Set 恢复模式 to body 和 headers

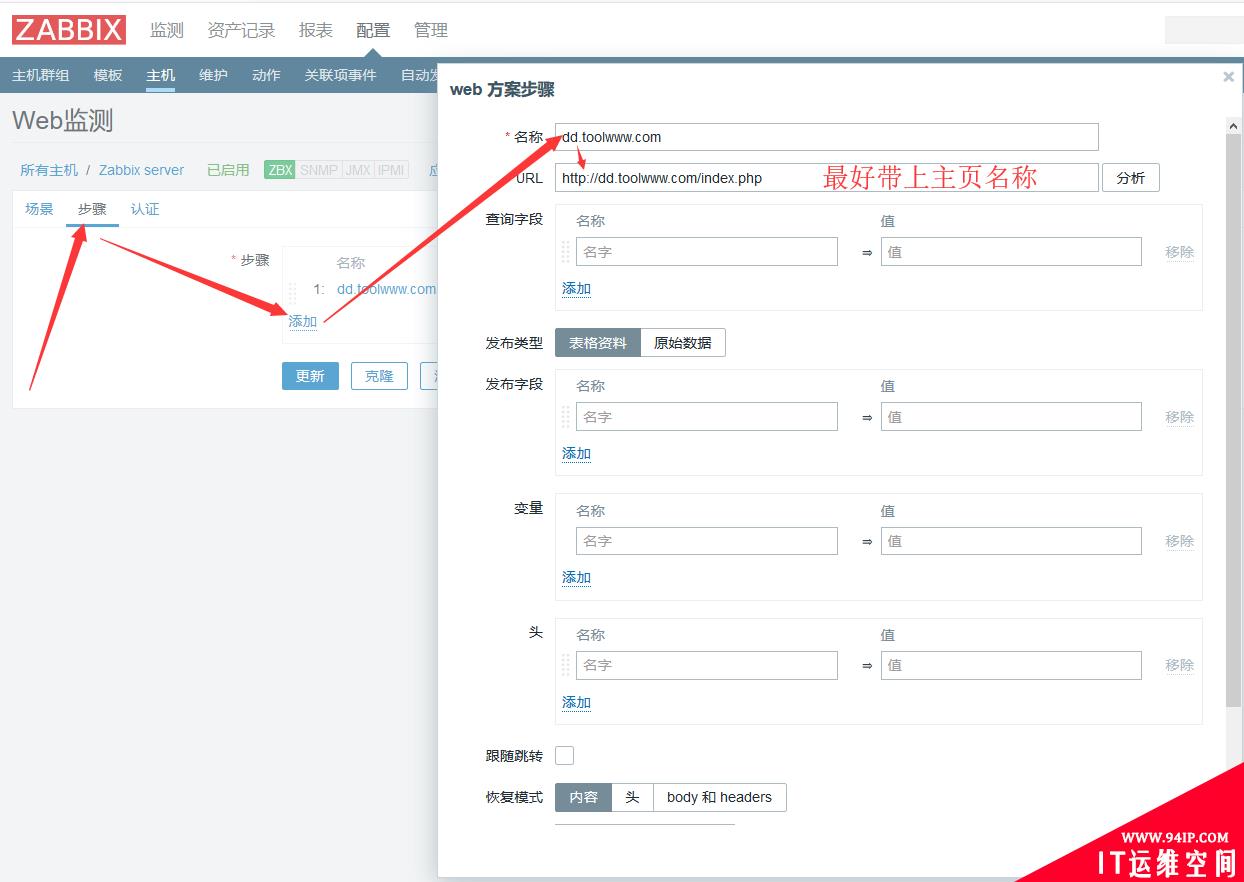coord(719,797)
